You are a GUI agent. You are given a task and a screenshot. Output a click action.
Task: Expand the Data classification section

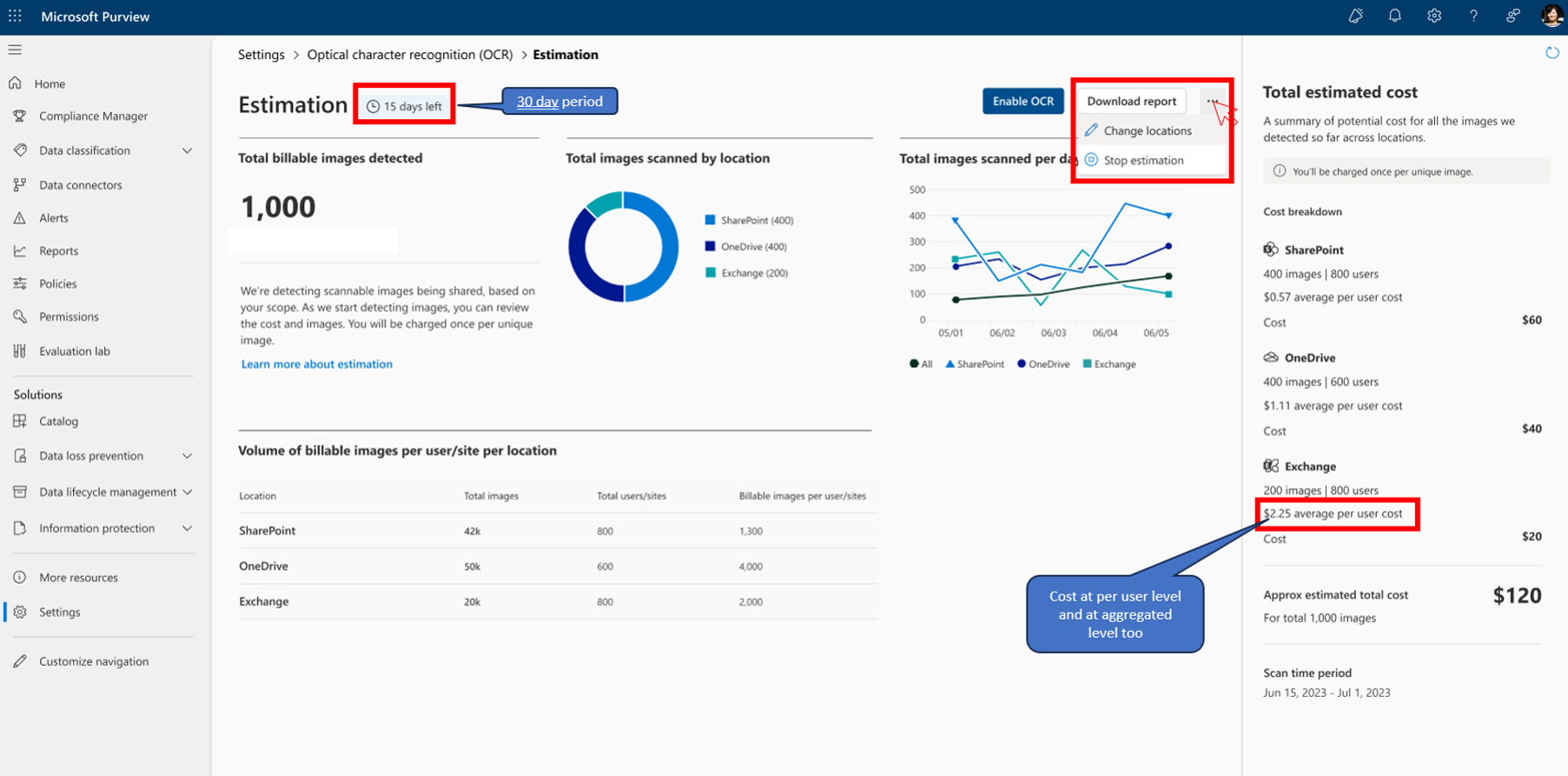(187, 151)
